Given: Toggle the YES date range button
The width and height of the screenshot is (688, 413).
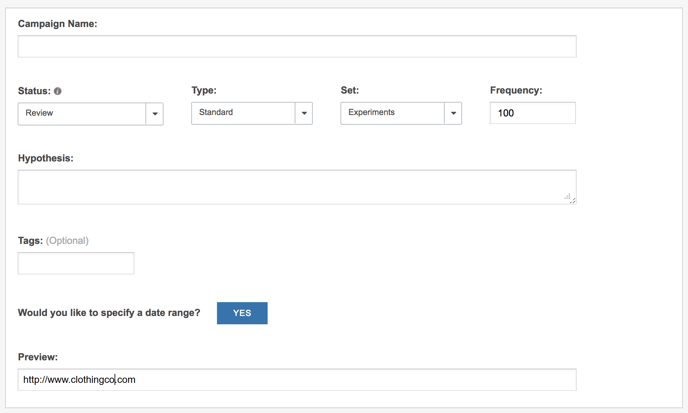Looking at the screenshot, I should click(242, 313).
